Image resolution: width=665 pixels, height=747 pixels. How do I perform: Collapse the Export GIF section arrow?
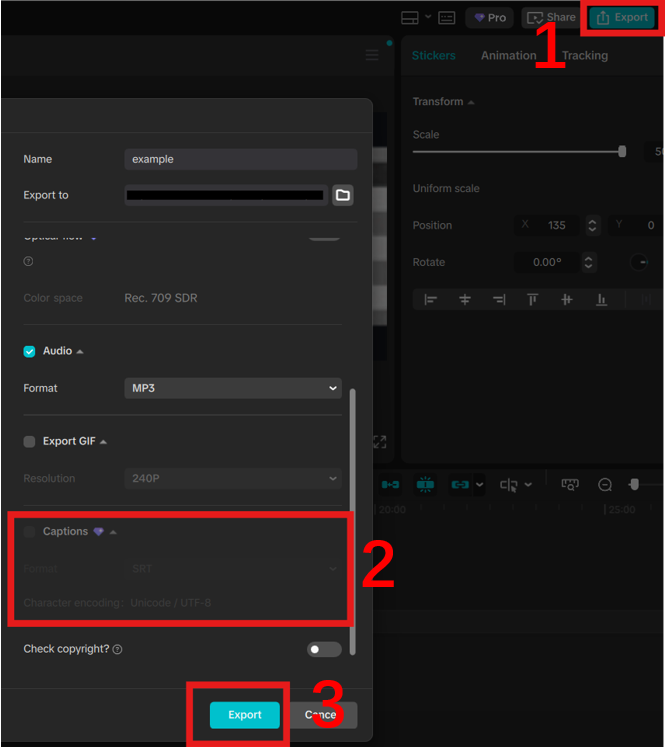point(103,442)
